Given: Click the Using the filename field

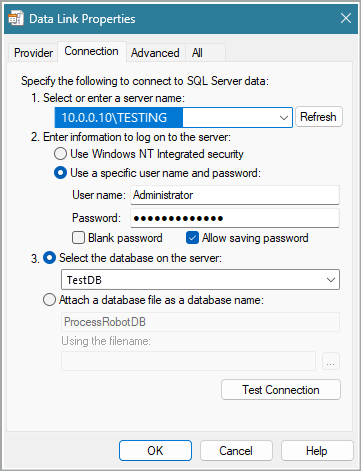Looking at the screenshot, I should click(x=188, y=361).
